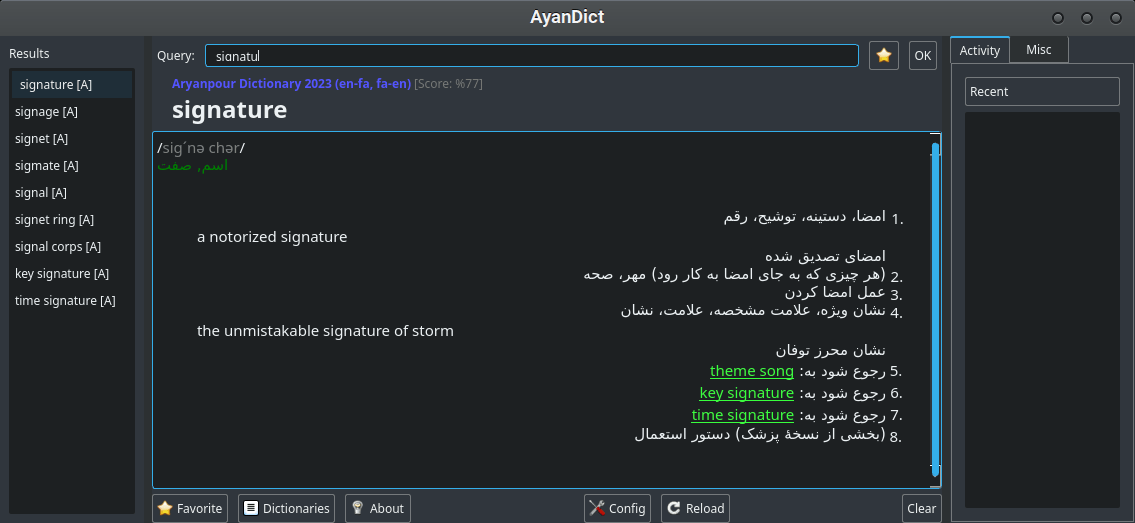
Task: Open Config settings
Action: (617, 509)
